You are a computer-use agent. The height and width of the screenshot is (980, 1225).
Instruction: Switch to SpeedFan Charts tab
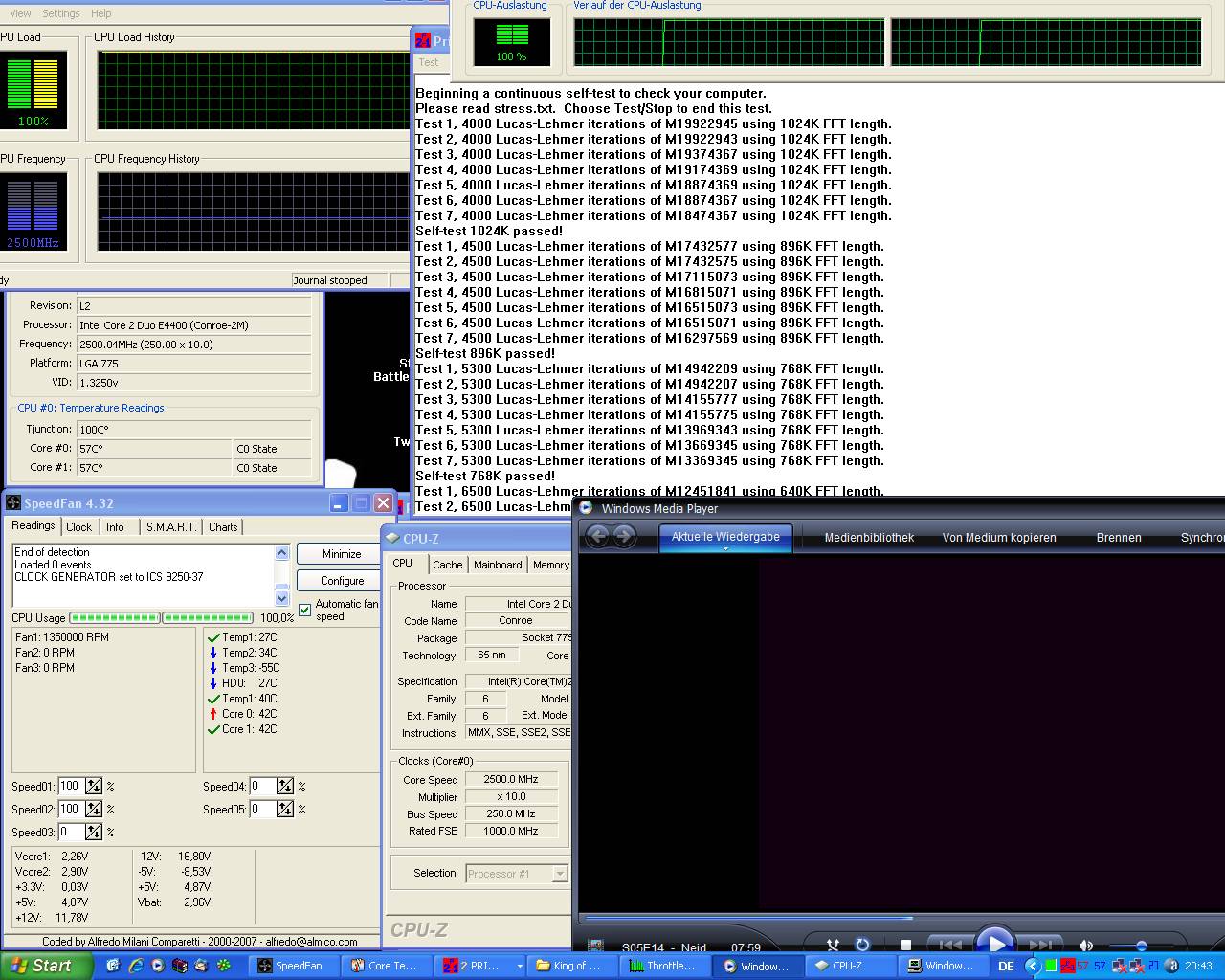(223, 527)
